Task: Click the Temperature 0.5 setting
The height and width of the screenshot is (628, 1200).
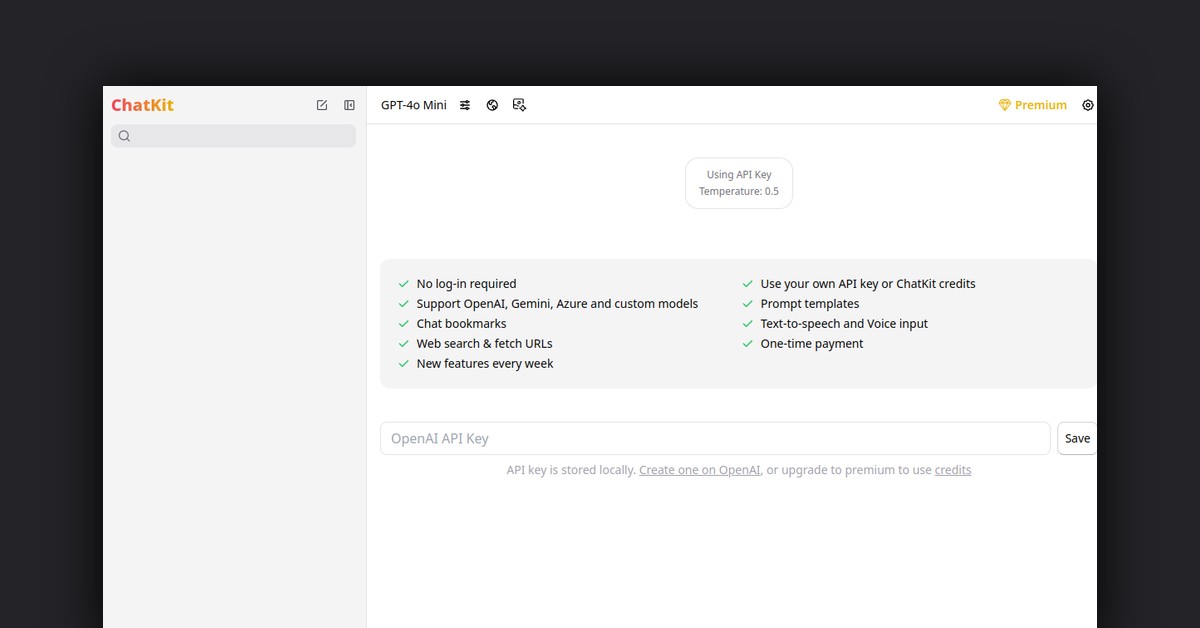Action: click(x=739, y=191)
